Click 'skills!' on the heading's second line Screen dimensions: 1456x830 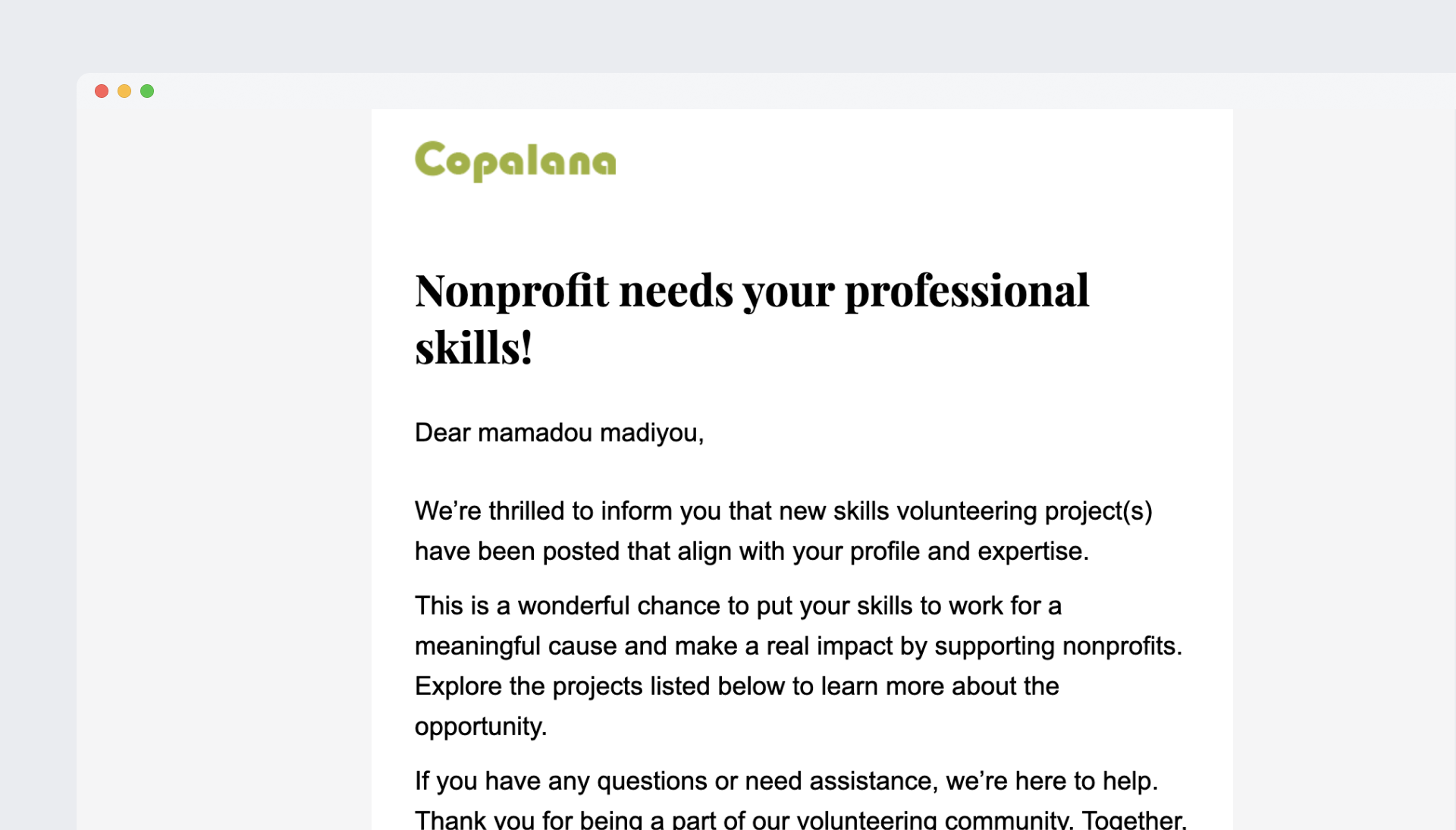tap(474, 349)
